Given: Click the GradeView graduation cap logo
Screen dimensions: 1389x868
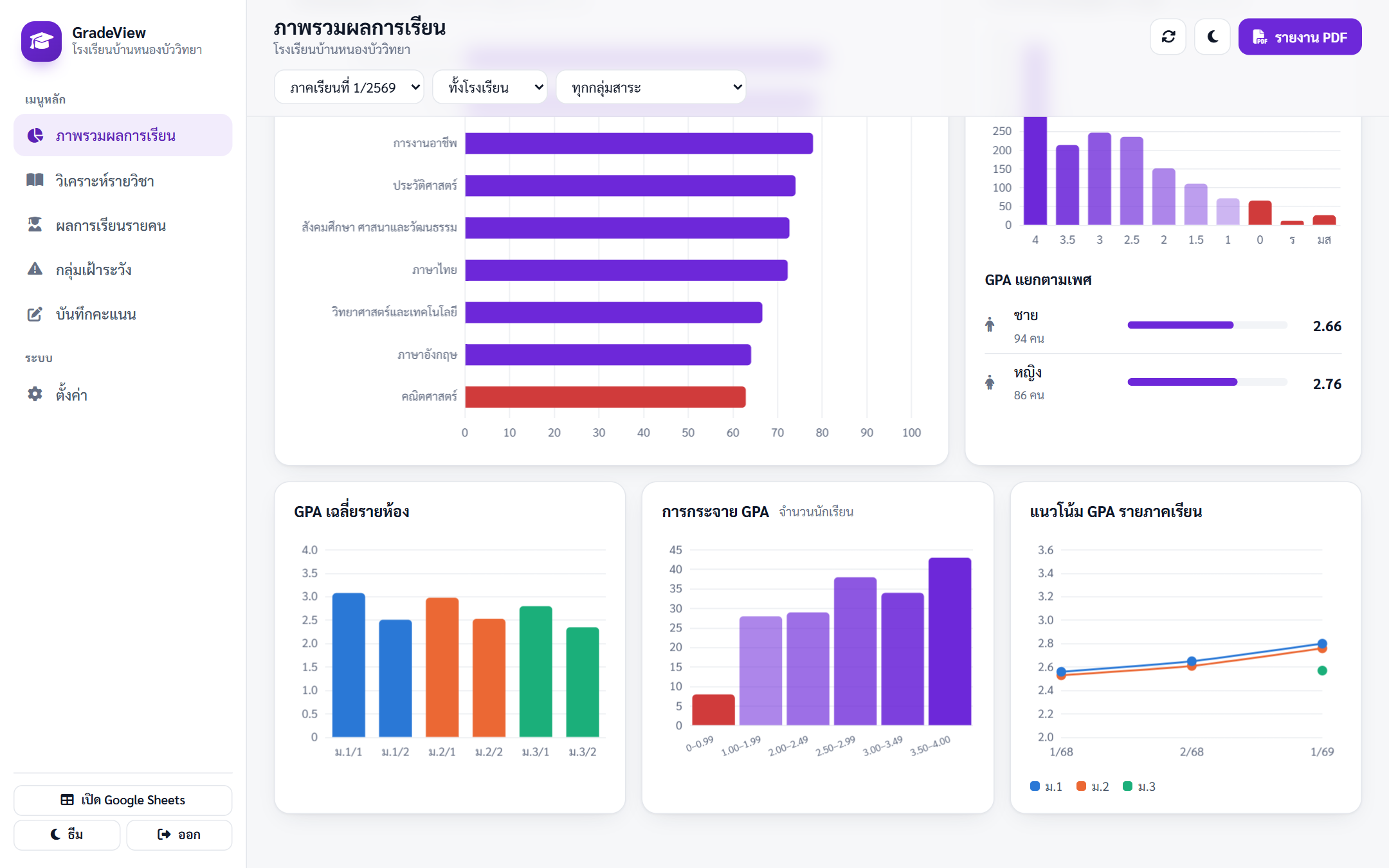Looking at the screenshot, I should 41,41.
